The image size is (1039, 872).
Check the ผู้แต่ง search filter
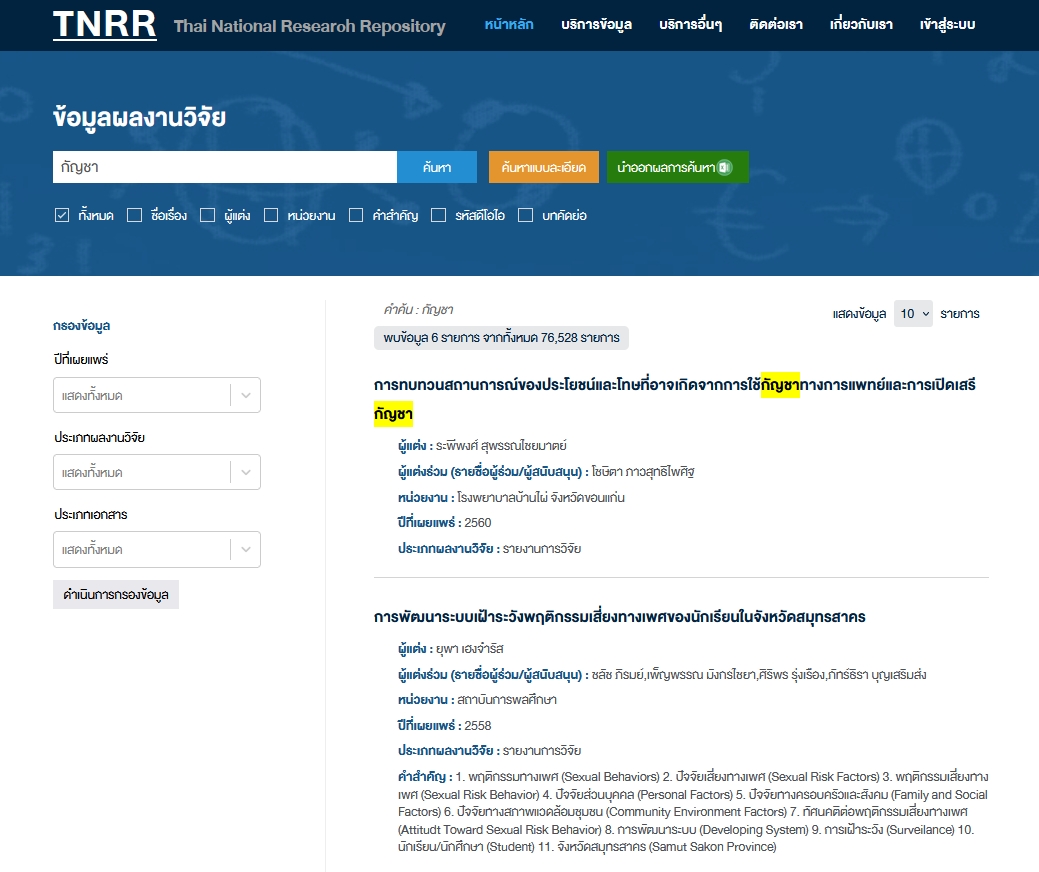pyautogui.click(x=208, y=215)
